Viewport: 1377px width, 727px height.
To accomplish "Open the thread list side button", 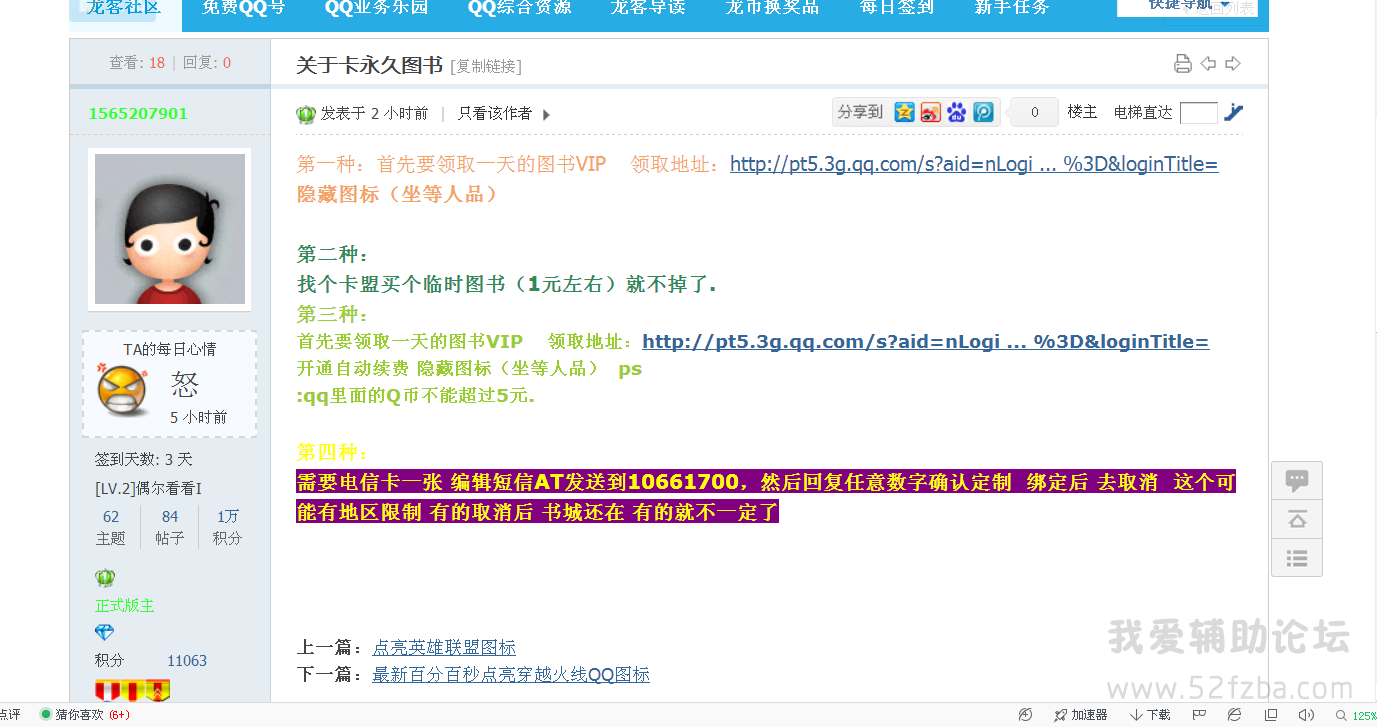I will (x=1297, y=558).
